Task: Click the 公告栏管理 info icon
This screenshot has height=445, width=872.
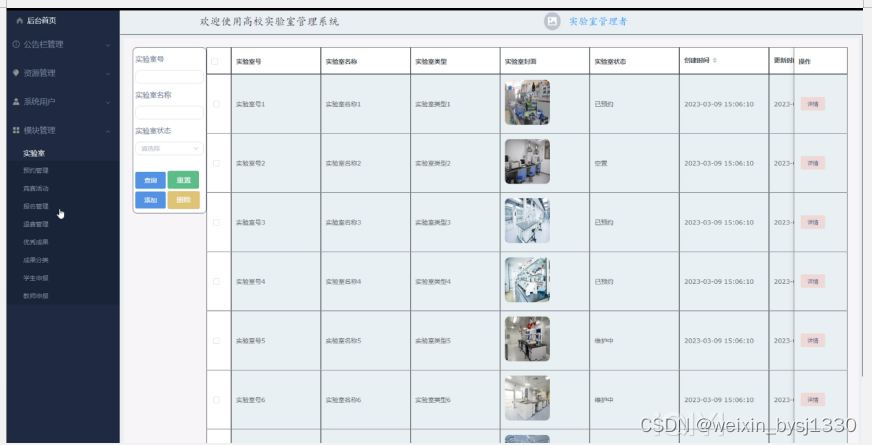Action: click(16, 44)
